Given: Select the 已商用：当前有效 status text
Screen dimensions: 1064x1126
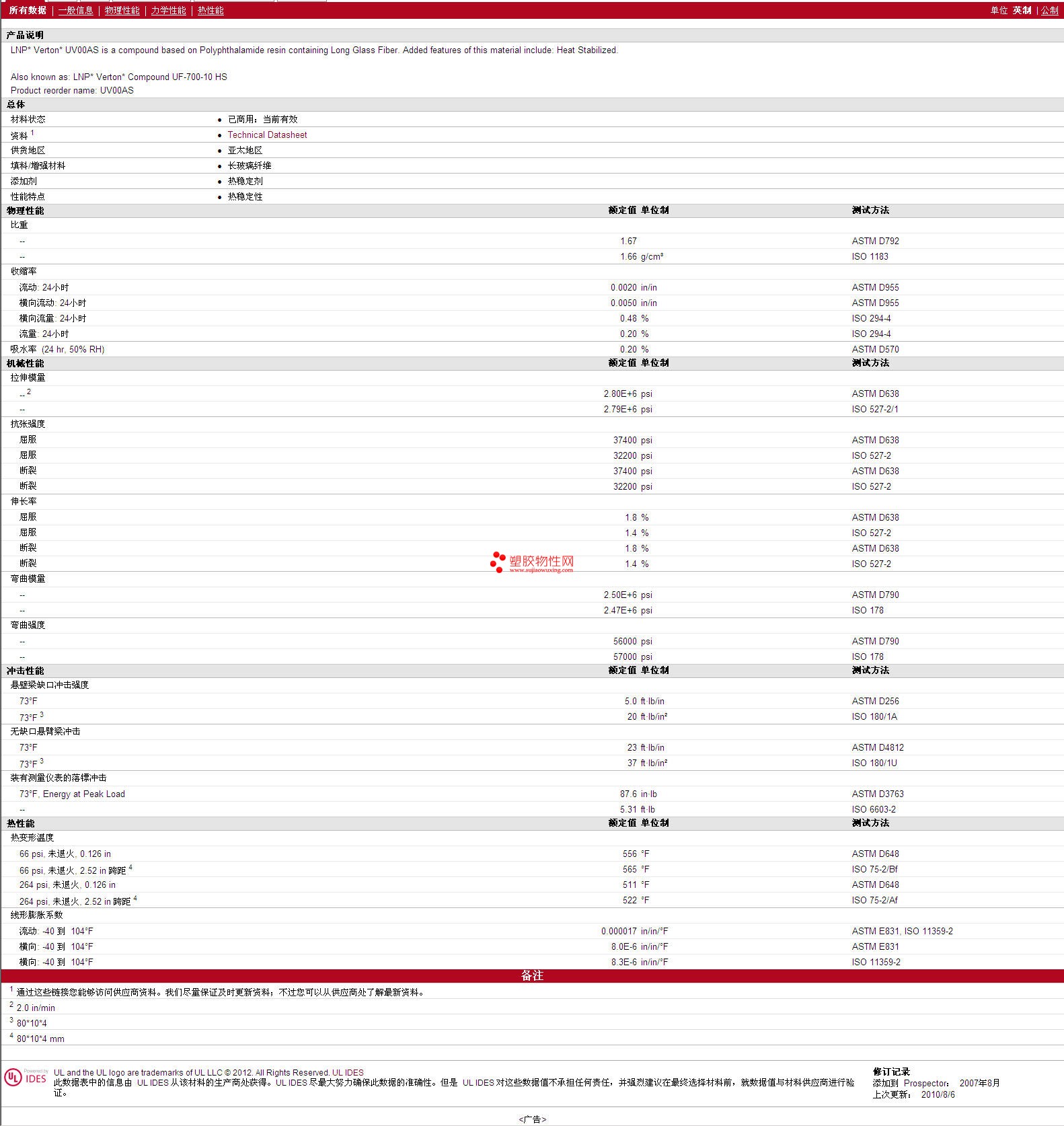Looking at the screenshot, I should 262,119.
